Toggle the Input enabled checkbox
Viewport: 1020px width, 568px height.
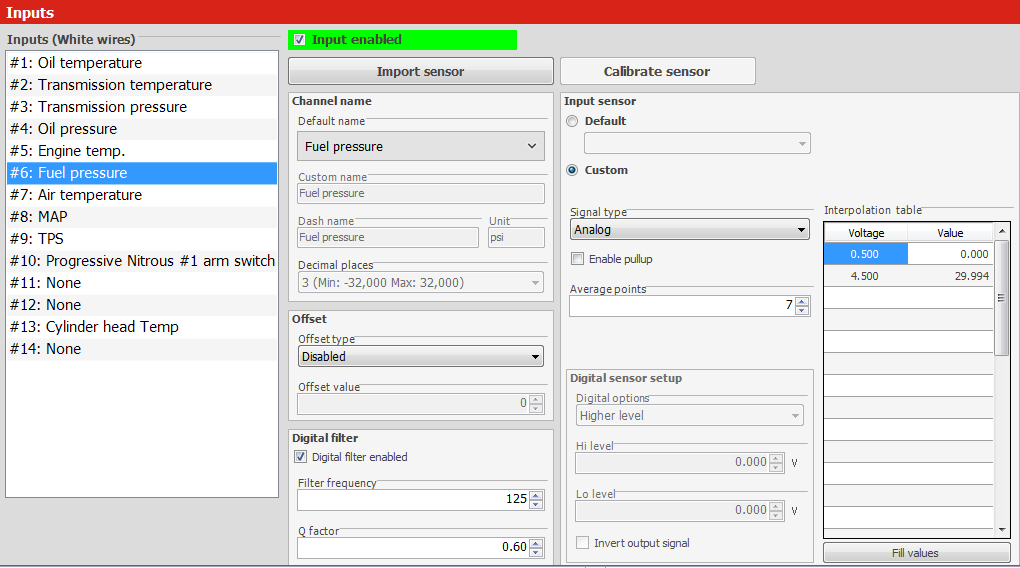[300, 40]
